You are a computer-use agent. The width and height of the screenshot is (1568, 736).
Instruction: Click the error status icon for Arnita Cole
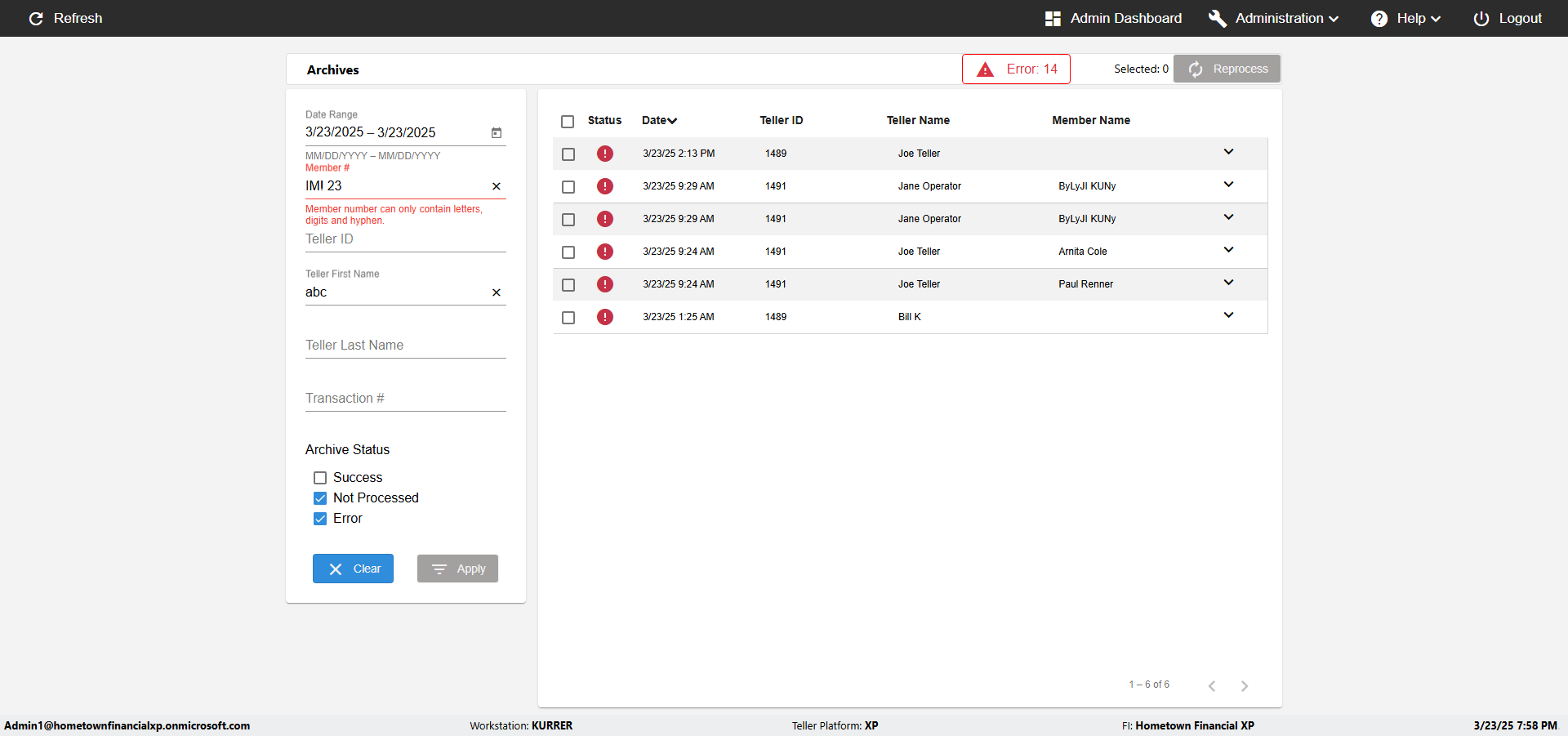tap(604, 252)
